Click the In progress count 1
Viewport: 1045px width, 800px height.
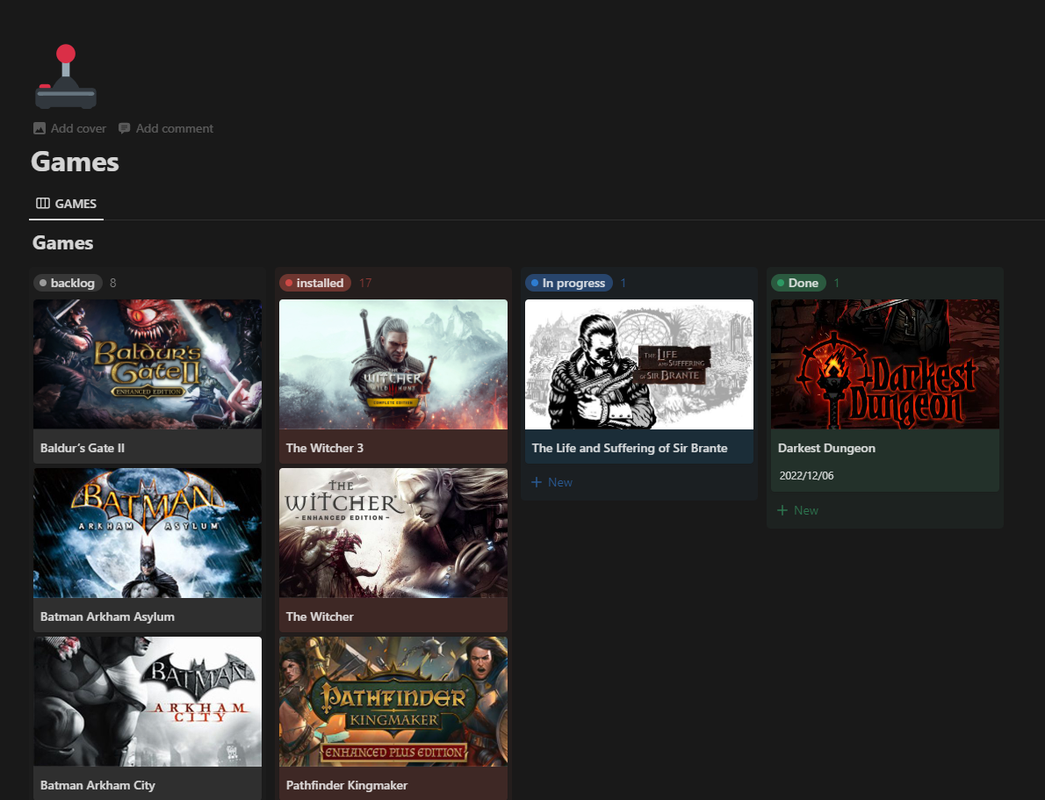point(623,283)
